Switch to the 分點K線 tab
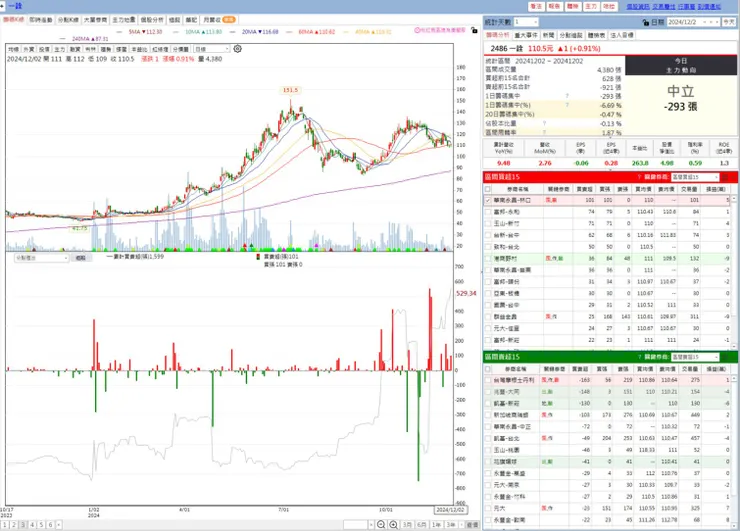 (x=68, y=20)
